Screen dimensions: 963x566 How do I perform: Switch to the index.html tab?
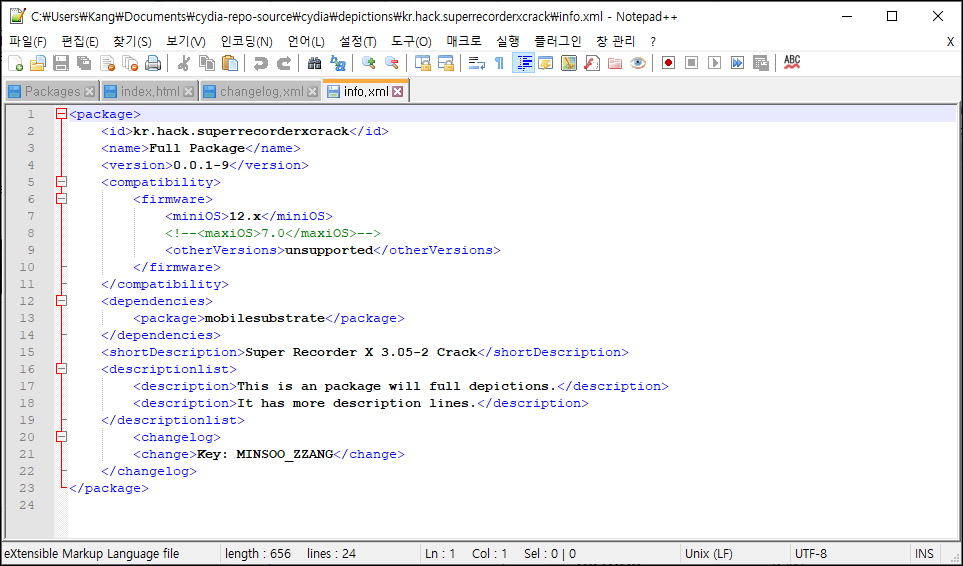(x=150, y=91)
